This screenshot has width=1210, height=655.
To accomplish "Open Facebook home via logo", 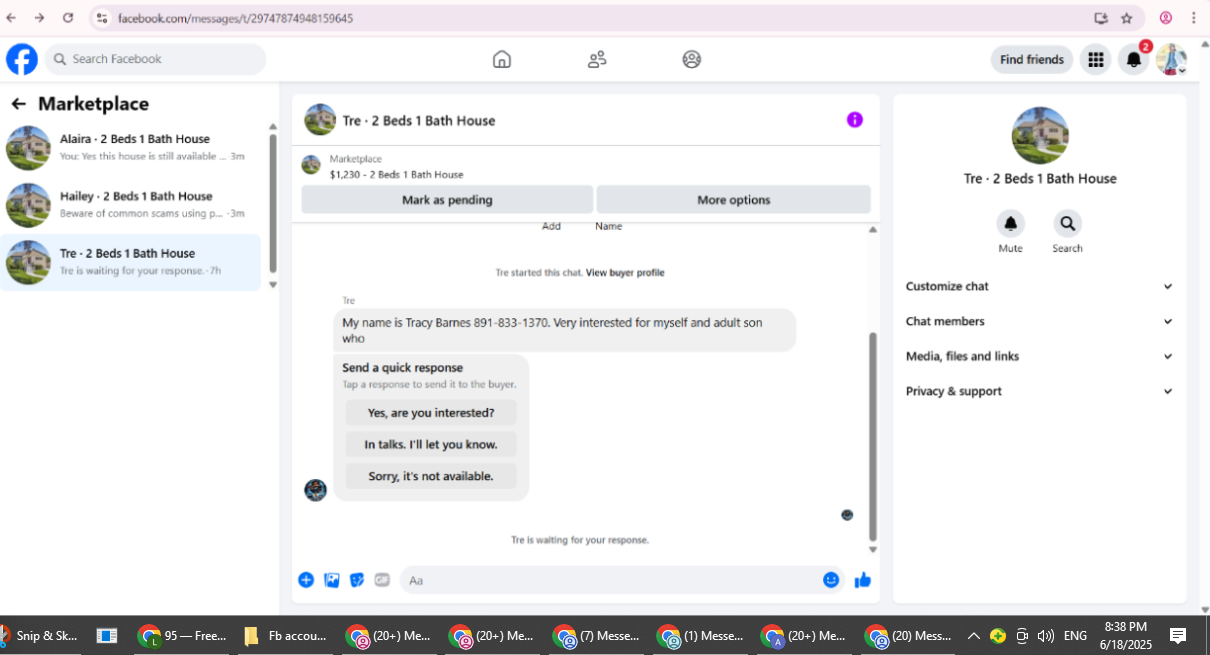I will pos(22,59).
